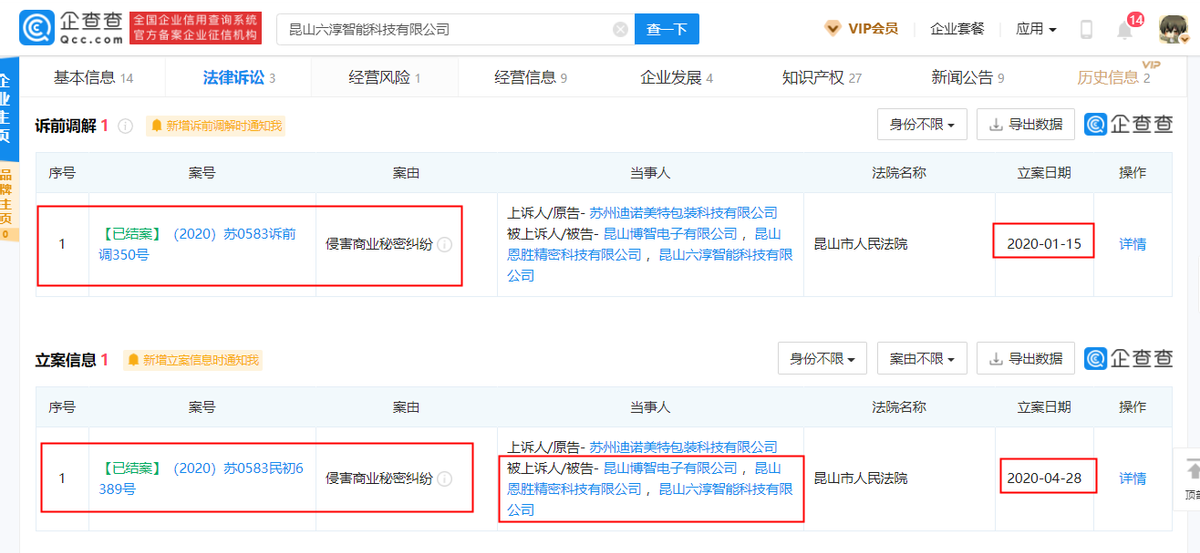Export data in 立案信息 section
1200x553 pixels.
(1026, 358)
